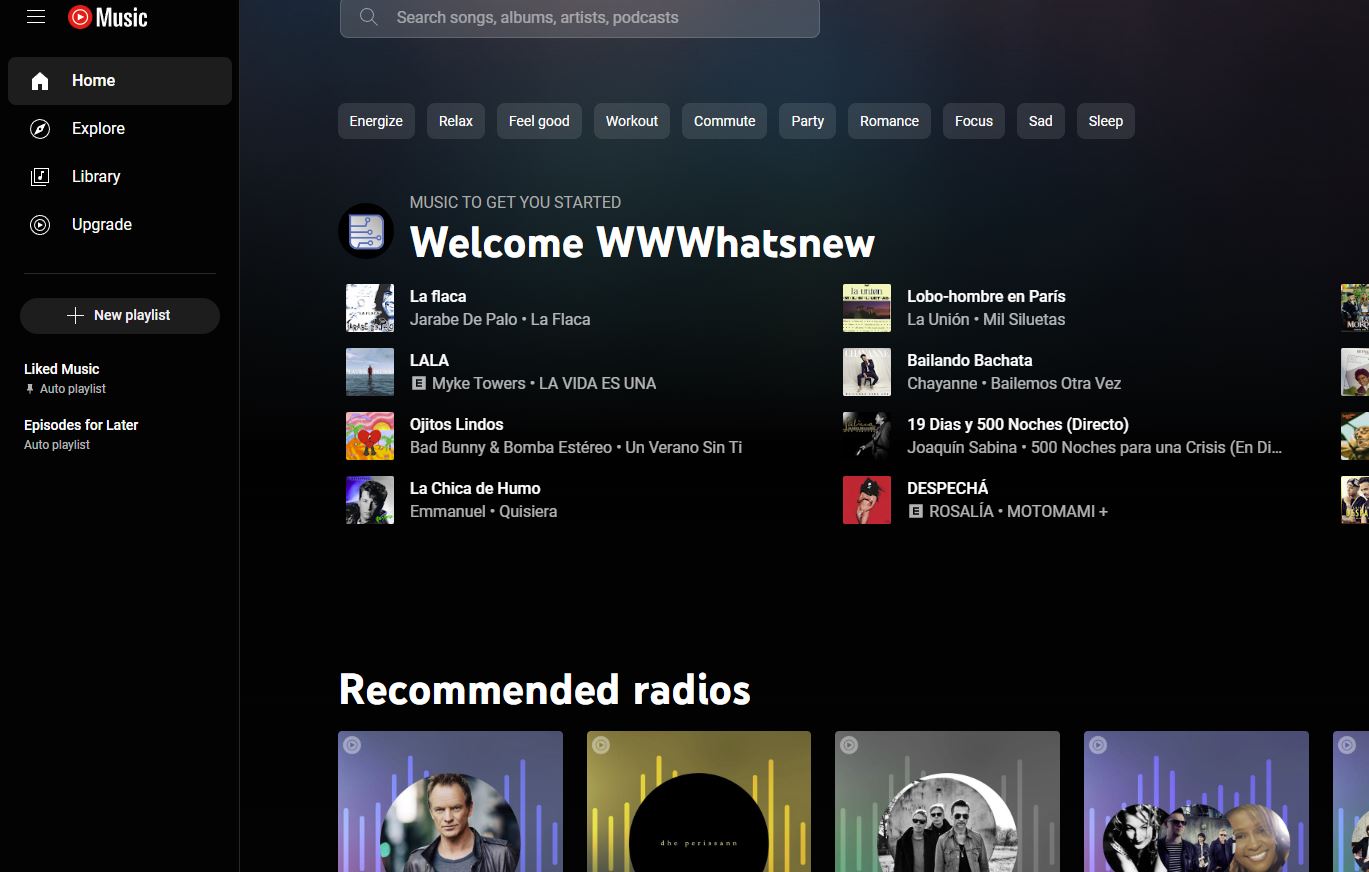Play La Chica de Humo thumbnail
This screenshot has width=1369, height=872.
coord(370,500)
